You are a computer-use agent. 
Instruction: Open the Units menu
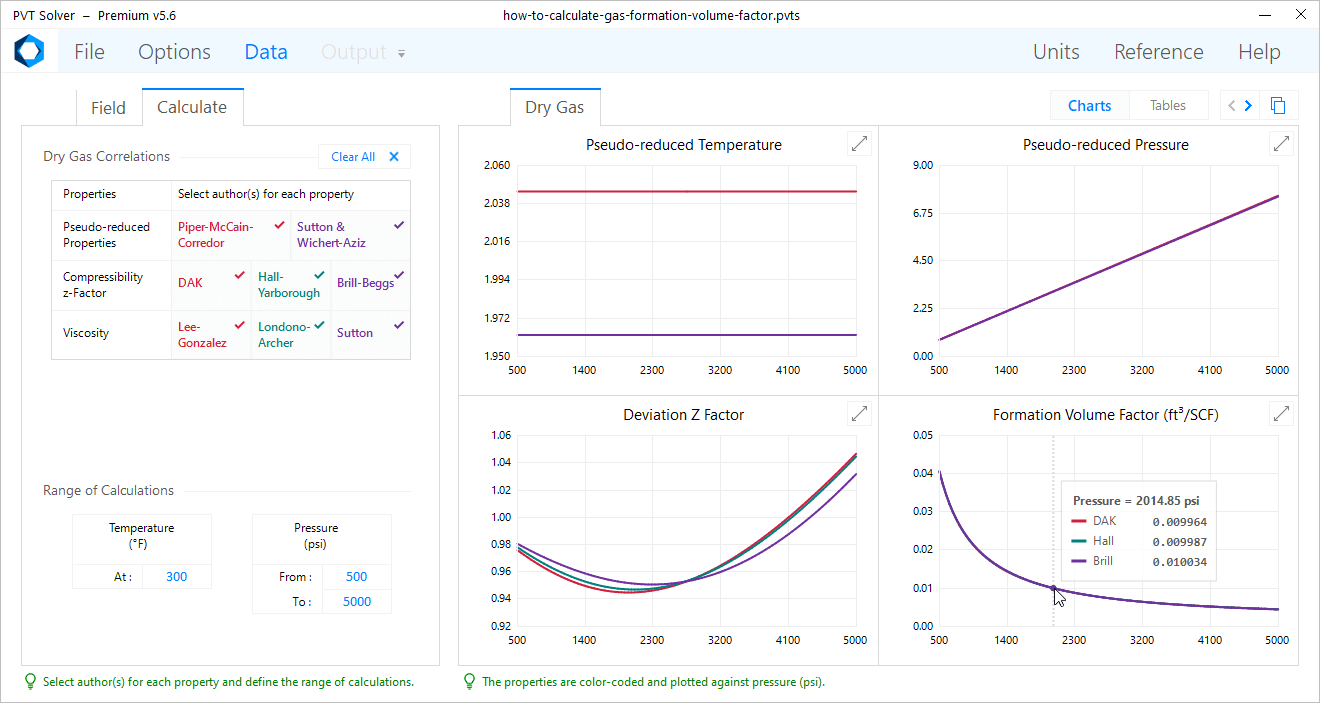pyautogui.click(x=1056, y=53)
